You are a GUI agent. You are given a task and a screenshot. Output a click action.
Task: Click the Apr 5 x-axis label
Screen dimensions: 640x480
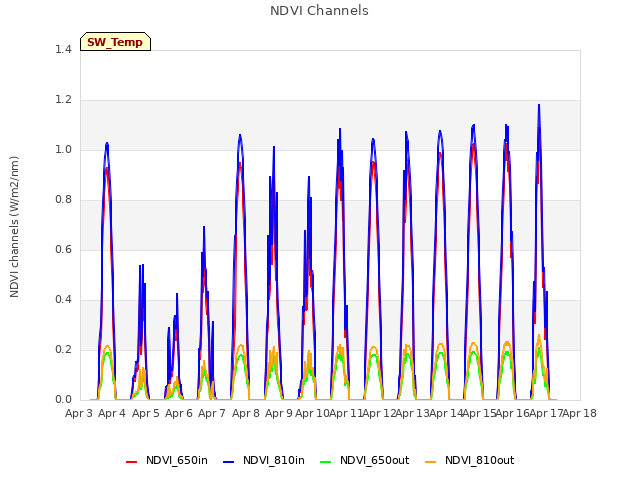(x=146, y=413)
